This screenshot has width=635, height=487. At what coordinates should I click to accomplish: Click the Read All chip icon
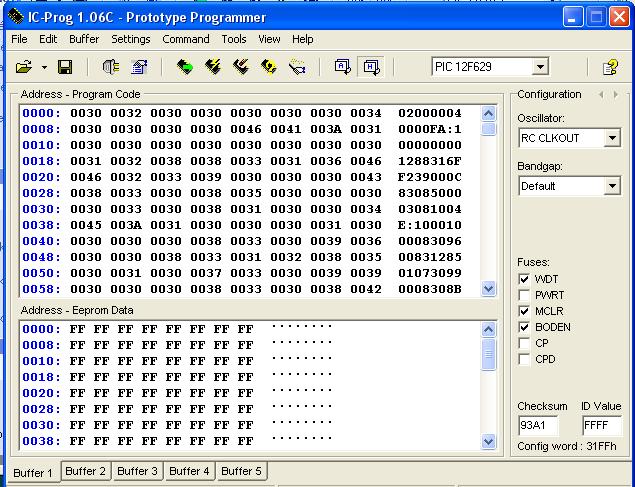point(185,67)
